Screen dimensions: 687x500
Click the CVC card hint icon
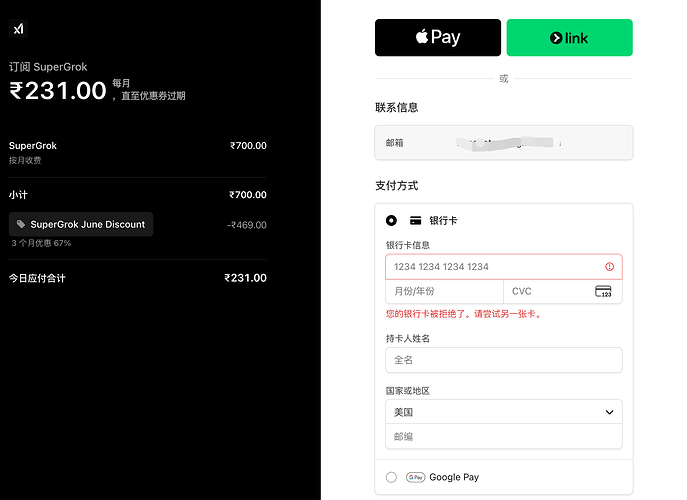tap(603, 291)
